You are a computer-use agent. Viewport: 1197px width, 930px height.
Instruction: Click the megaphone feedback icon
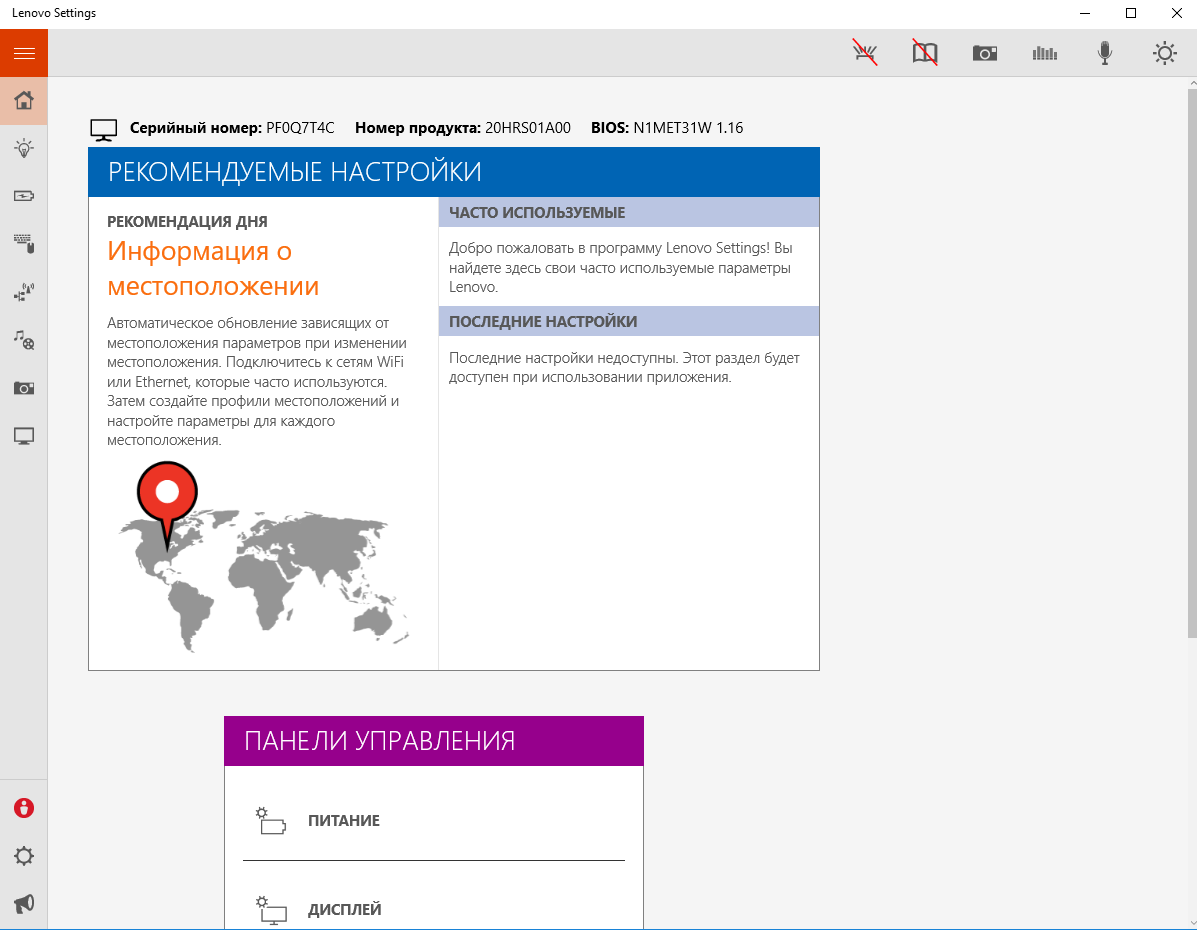coord(24,904)
